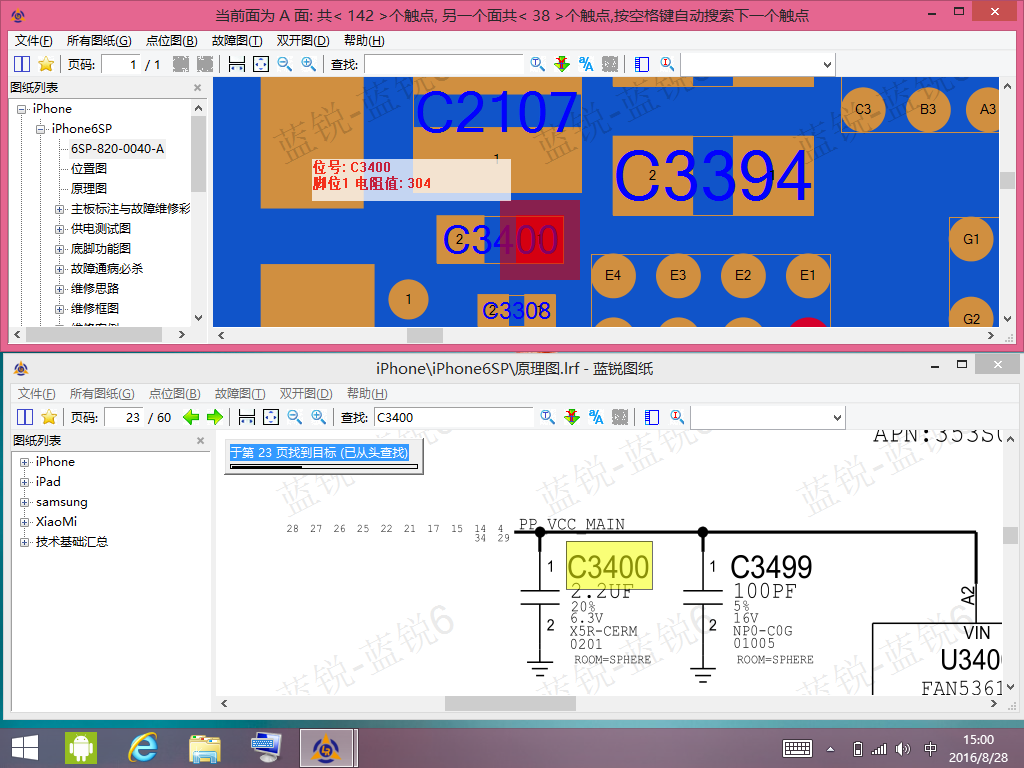Click text search icon in top window toolbar
Viewport: 1024px width, 768px height.
[537, 64]
